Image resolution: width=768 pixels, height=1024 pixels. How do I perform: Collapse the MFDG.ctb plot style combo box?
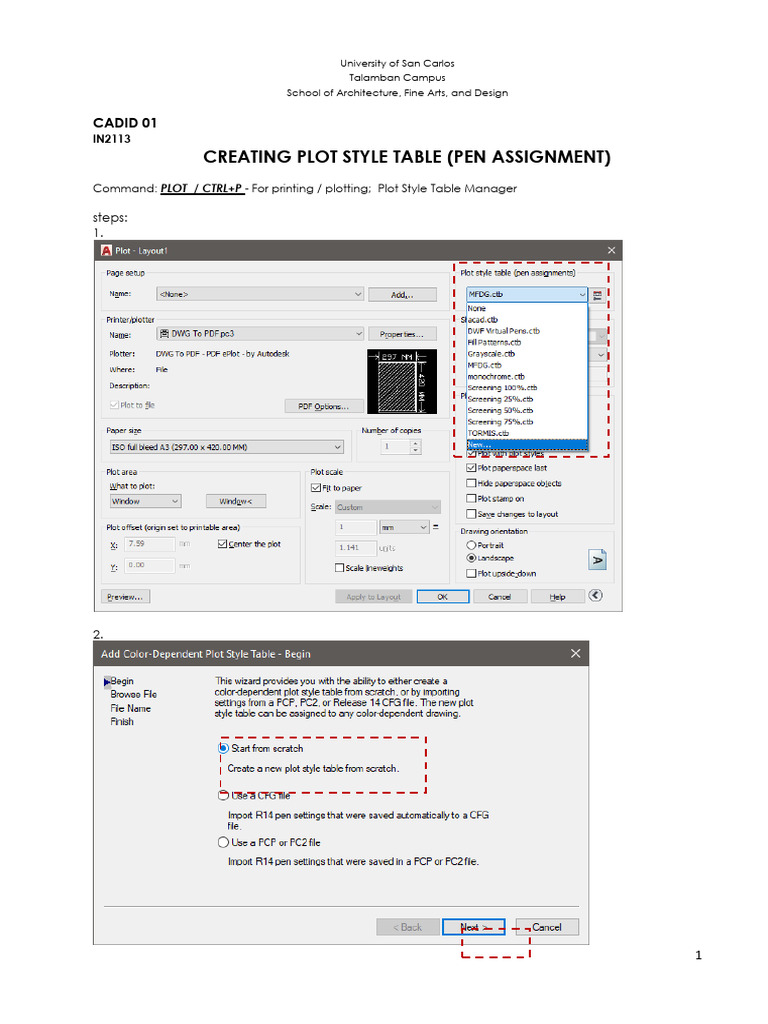(x=527, y=295)
